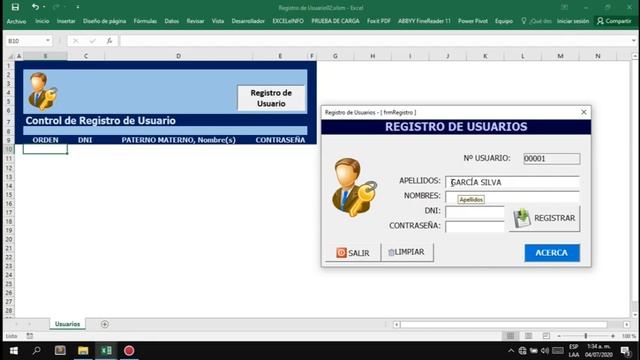Click the ORDEN column header cell
This screenshot has height=360, width=640.
45,140
